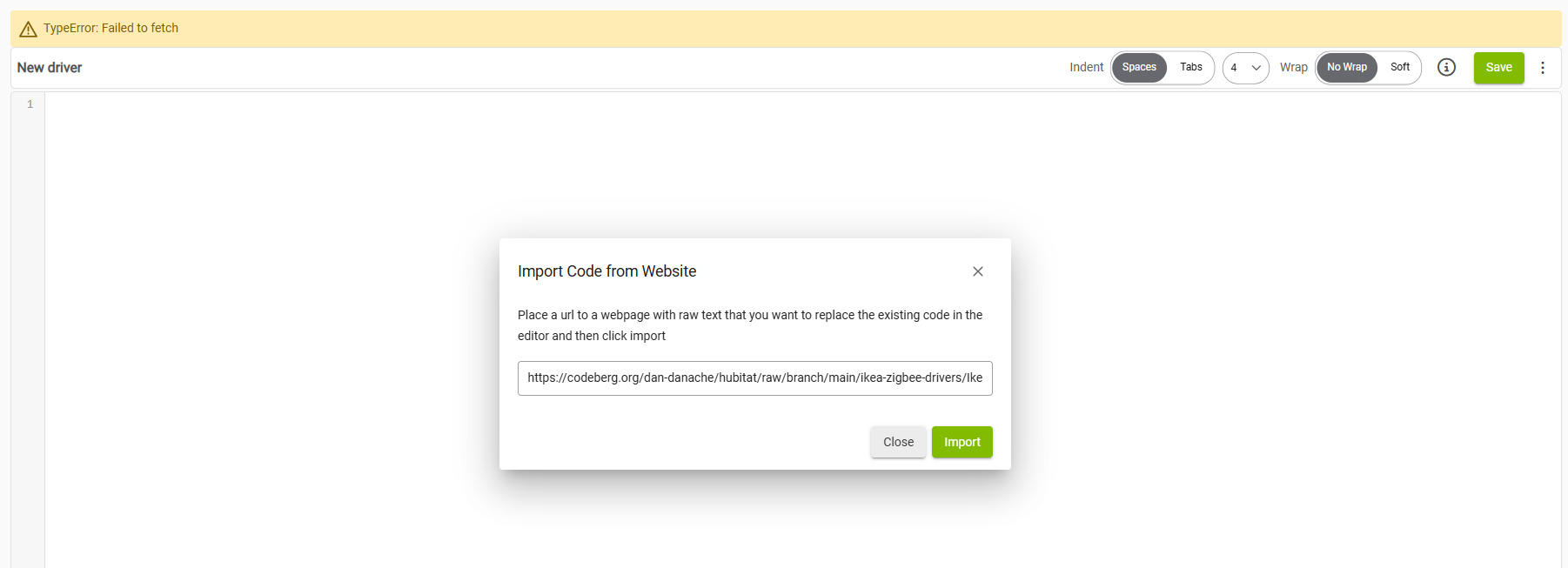Enable Soft wrap mode
Image resolution: width=1568 pixels, height=568 pixels.
tap(1399, 67)
